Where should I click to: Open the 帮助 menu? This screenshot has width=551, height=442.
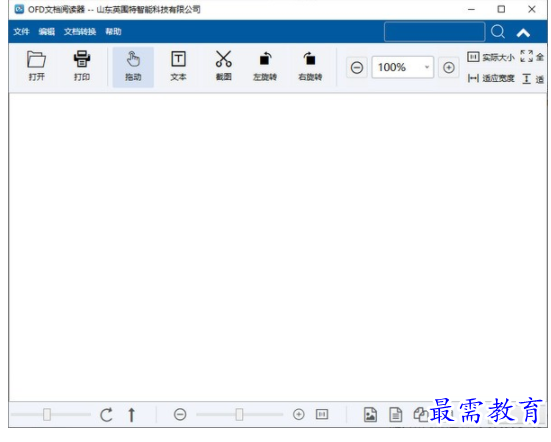pos(113,32)
